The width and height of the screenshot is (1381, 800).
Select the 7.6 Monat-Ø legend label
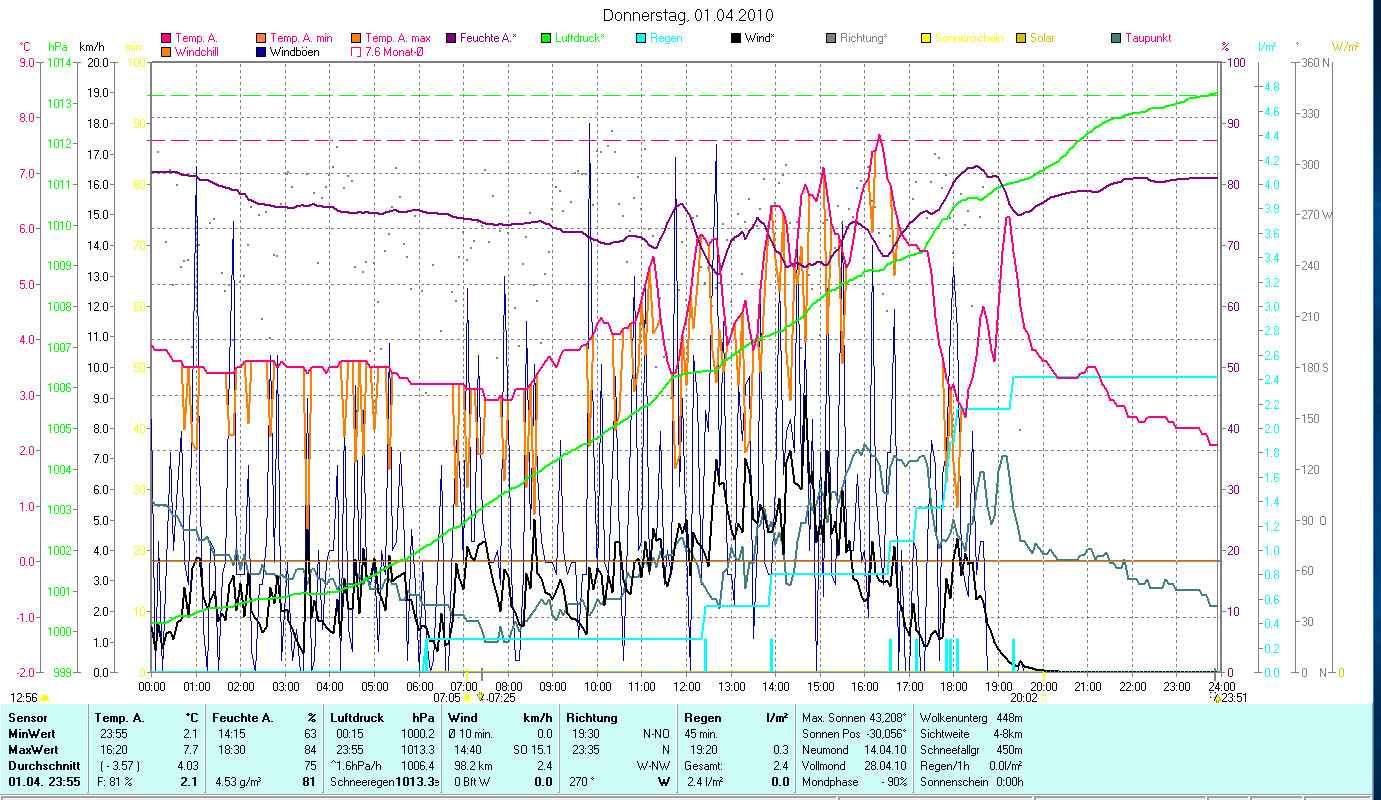(394, 51)
